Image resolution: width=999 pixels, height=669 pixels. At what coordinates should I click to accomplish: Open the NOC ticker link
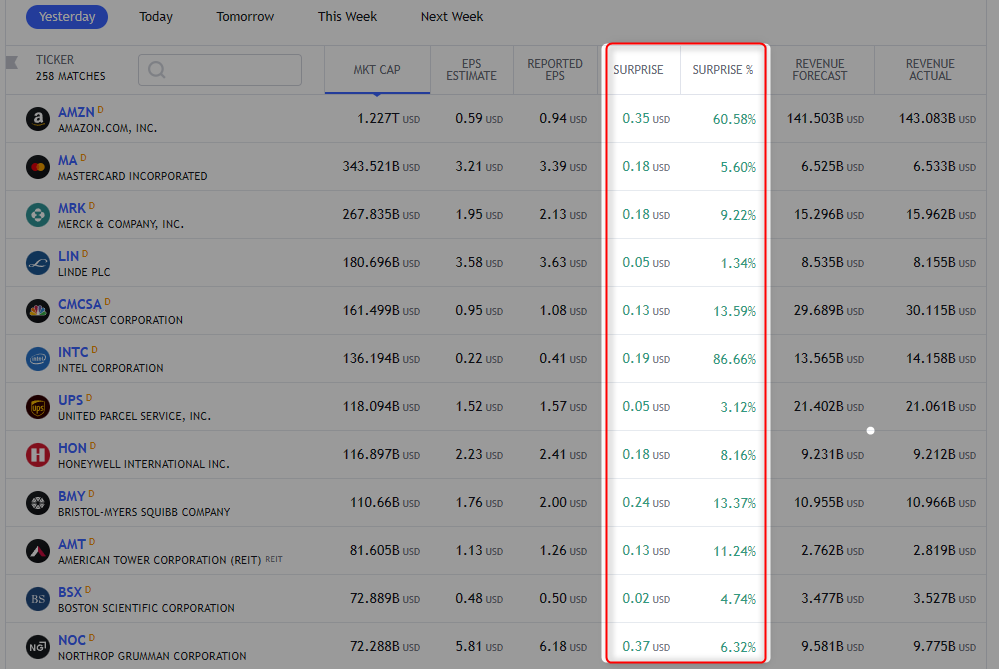pos(72,640)
